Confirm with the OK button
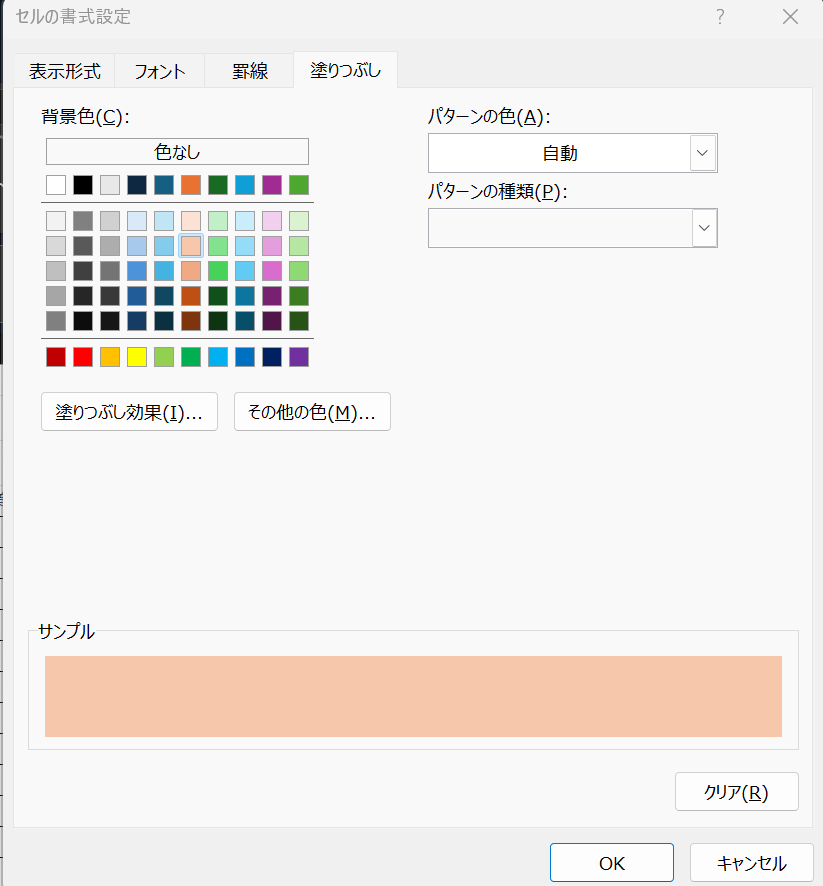 [612, 863]
